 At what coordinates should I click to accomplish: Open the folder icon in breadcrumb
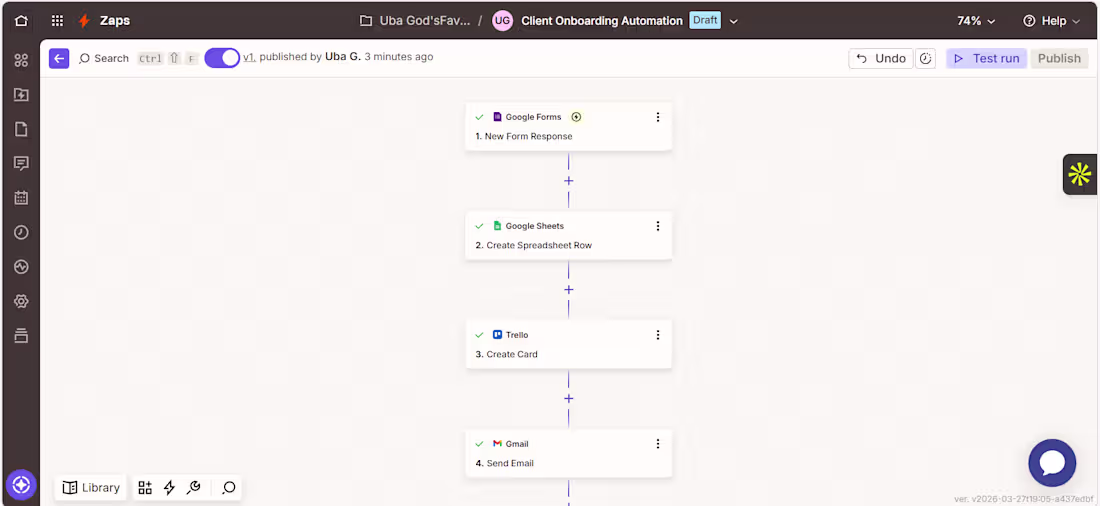point(365,21)
